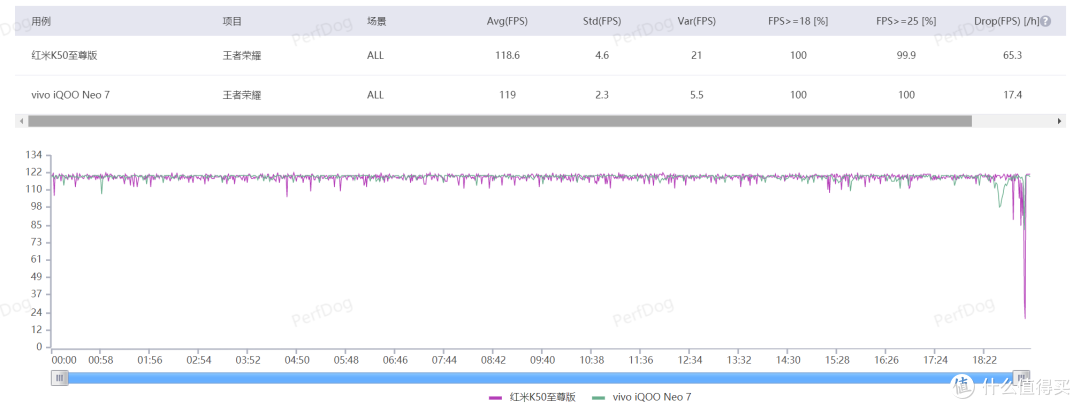Image resolution: width=1080 pixels, height=409 pixels.
Task: Toggle the 红米K50至尊版 legend series
Action: [x=532, y=397]
